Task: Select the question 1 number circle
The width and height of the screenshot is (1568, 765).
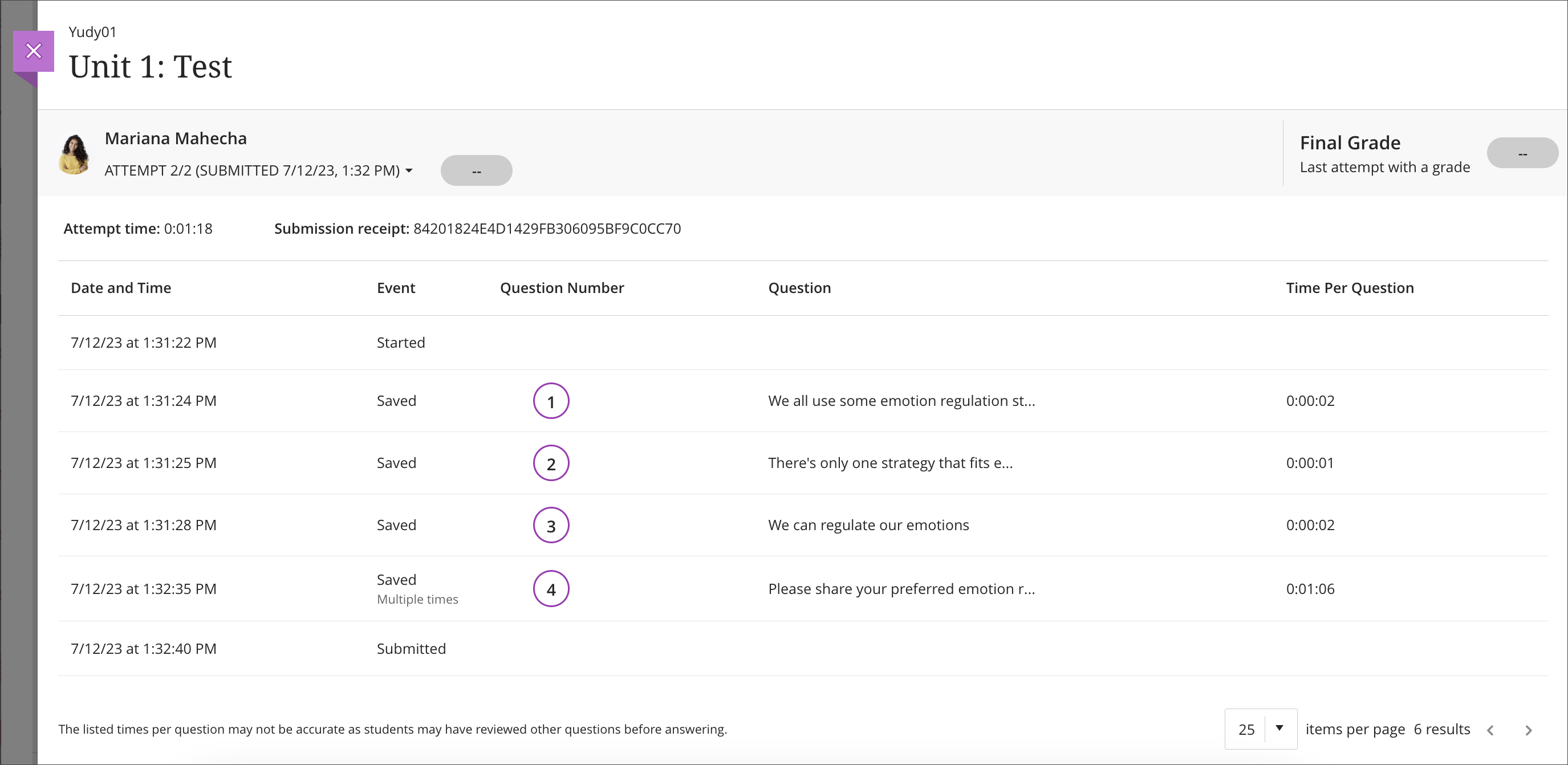Action: coord(551,400)
